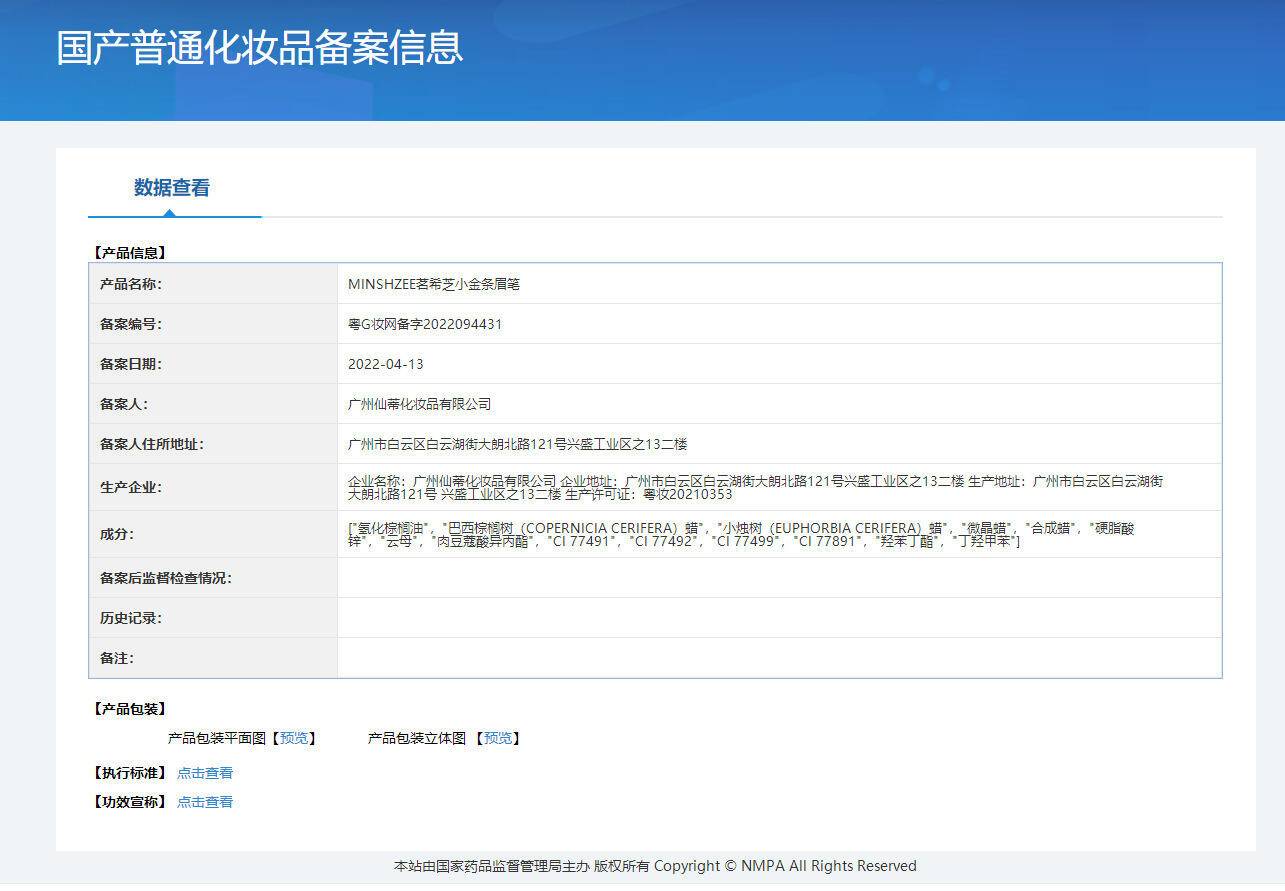Click the empty 备案后监督检查情况 cell
Viewport: 1285px width, 891px height.
coord(780,578)
